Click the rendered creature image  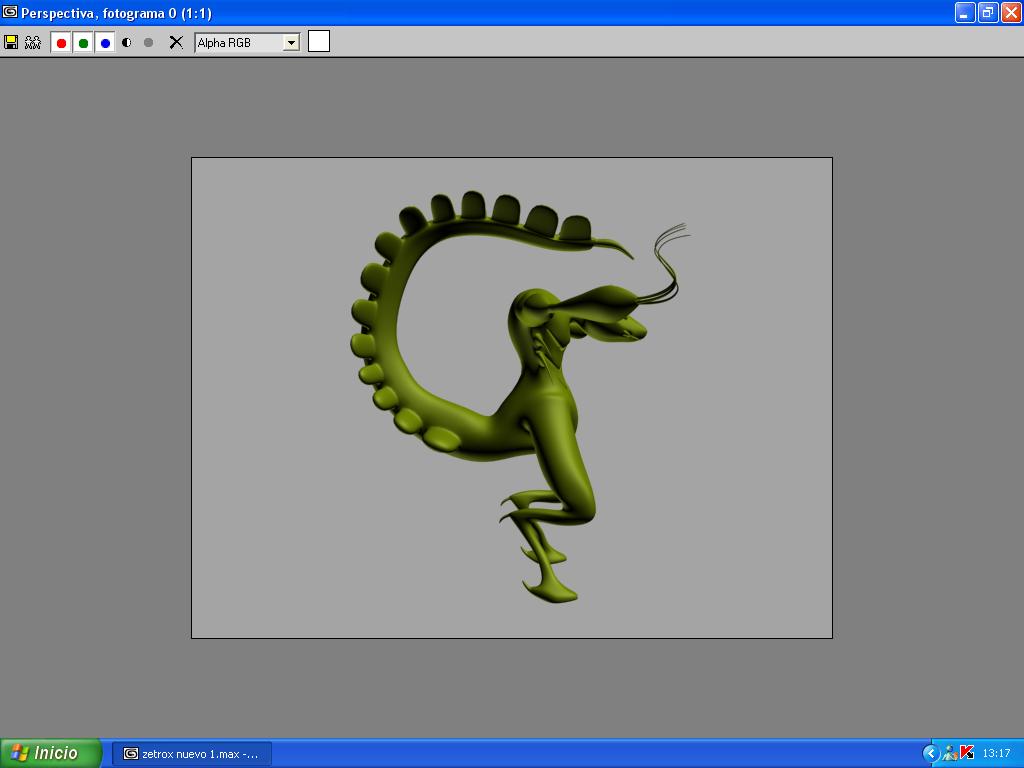click(511, 398)
